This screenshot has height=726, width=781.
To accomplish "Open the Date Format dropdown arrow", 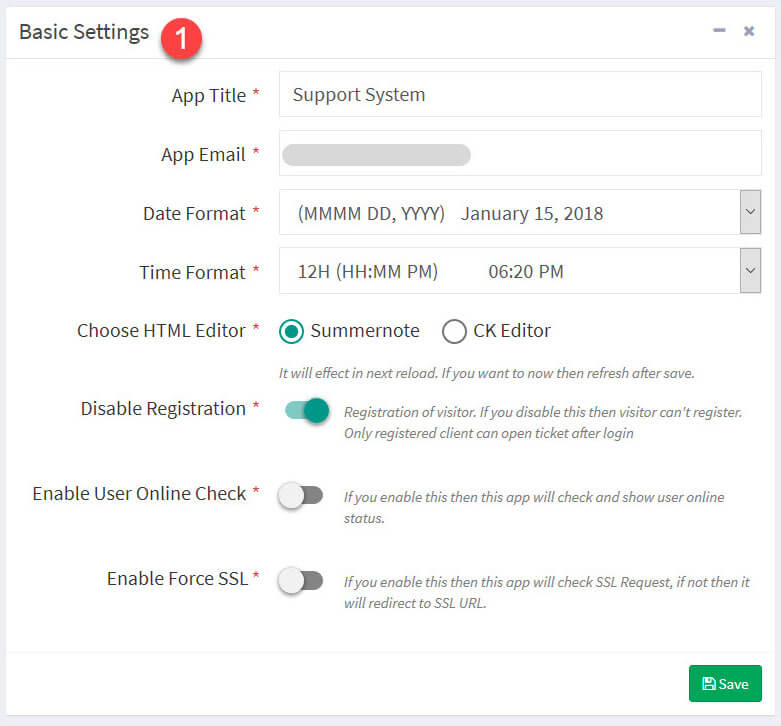I will 750,212.
